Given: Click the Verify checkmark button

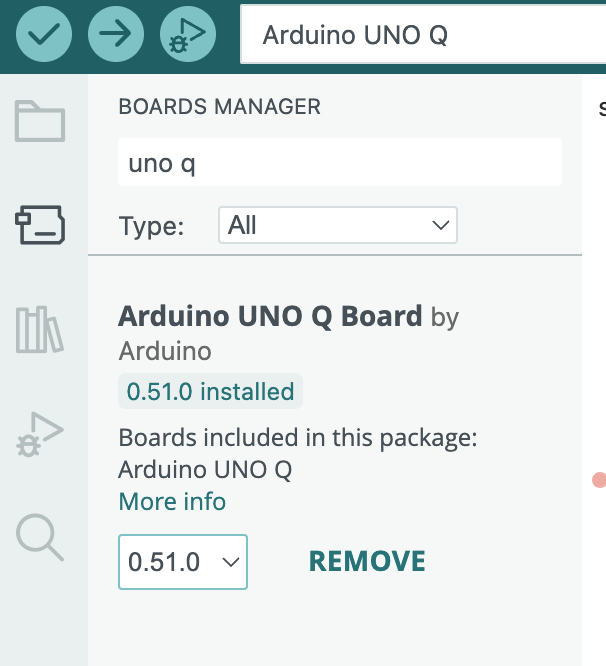Looking at the screenshot, I should [43, 36].
